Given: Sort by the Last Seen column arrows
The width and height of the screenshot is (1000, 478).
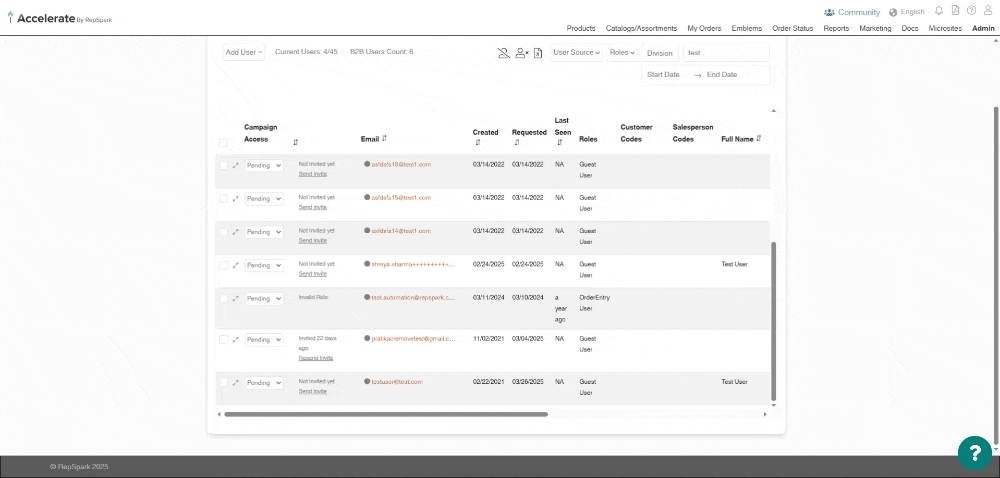Looking at the screenshot, I should pos(559,143).
